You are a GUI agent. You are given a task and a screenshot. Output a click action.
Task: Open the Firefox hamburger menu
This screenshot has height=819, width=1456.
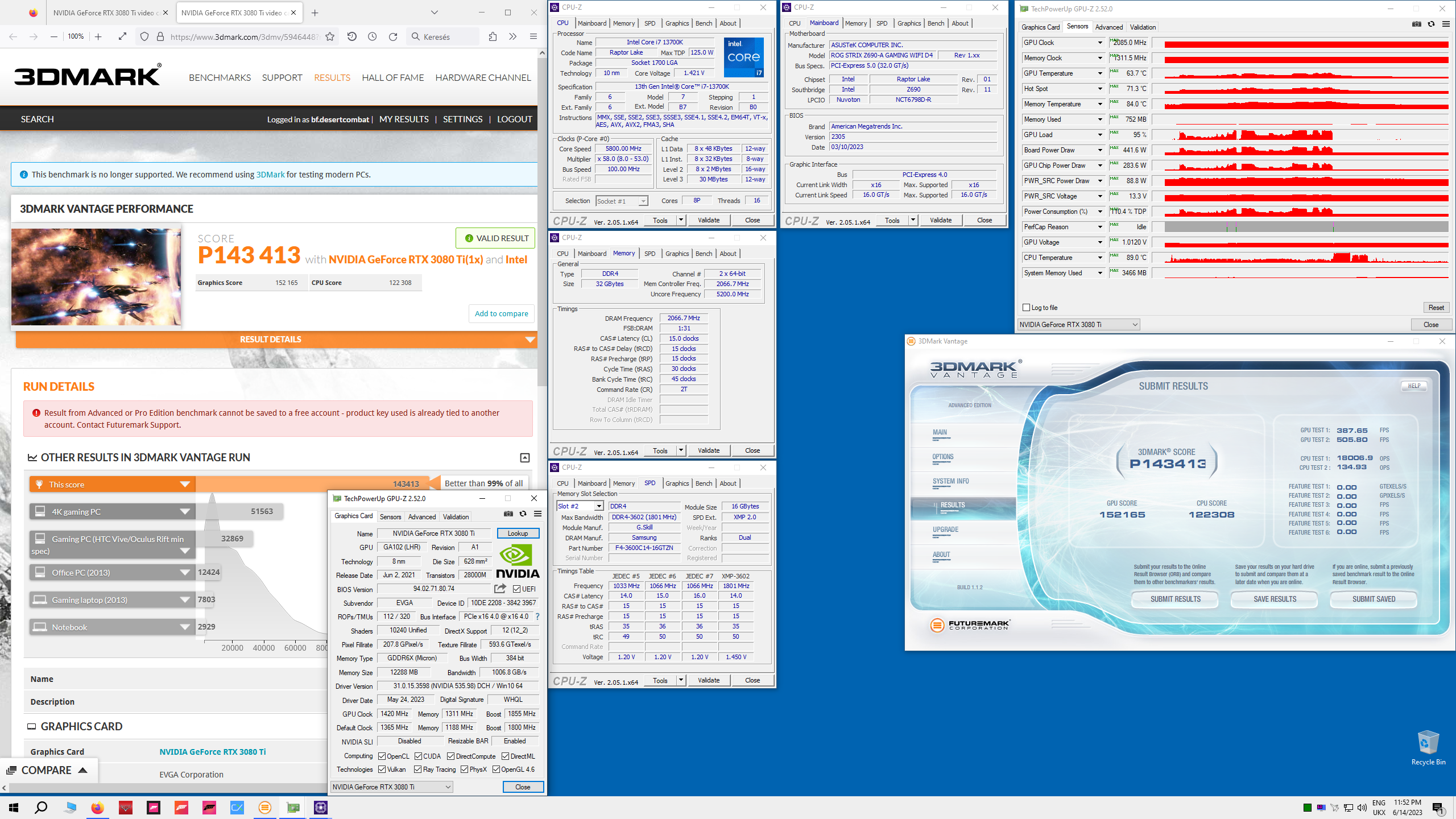[x=533, y=36]
